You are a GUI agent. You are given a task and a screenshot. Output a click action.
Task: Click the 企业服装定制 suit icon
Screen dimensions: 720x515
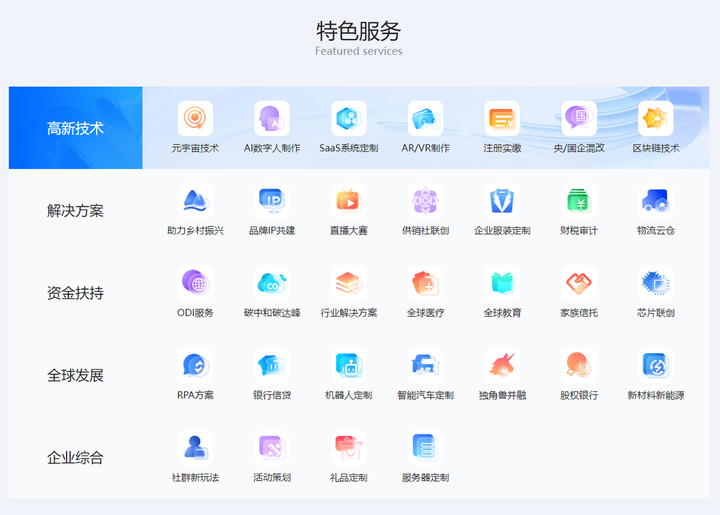click(x=502, y=201)
